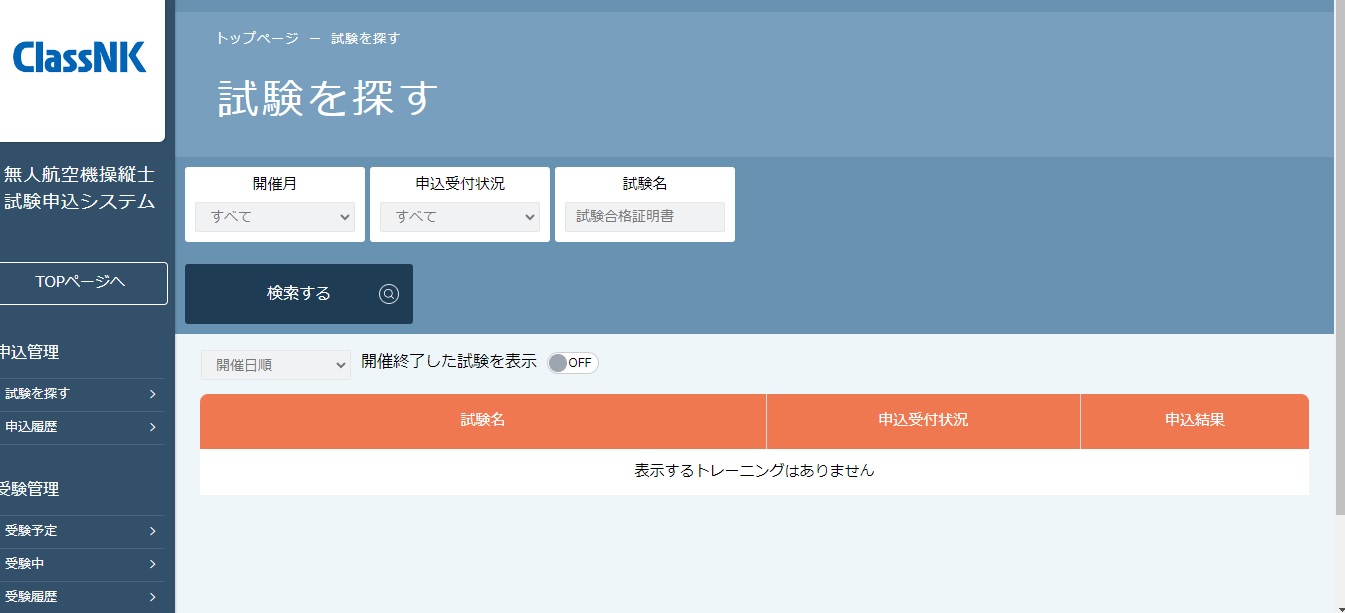Click chevron arrow beside 申込履歴 sidebar item
Screen dimensions: 1345x613
tap(153, 427)
